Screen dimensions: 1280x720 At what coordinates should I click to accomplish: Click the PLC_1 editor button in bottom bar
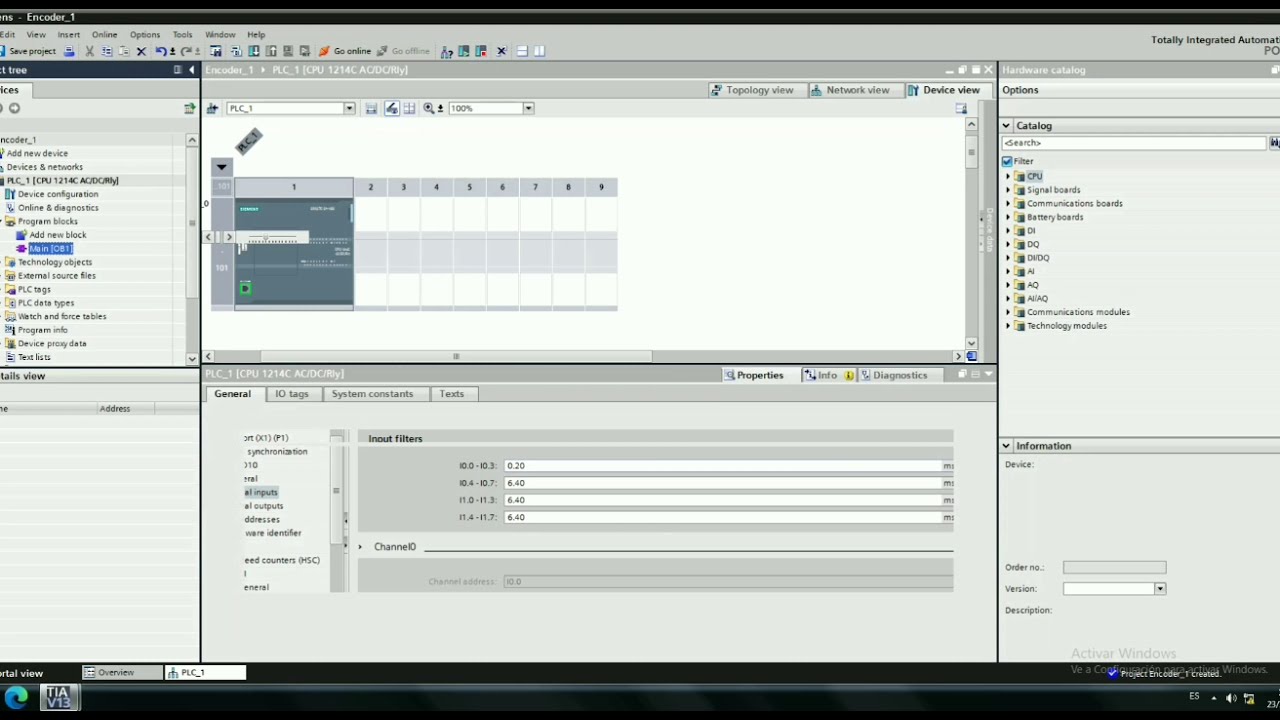[205, 673]
